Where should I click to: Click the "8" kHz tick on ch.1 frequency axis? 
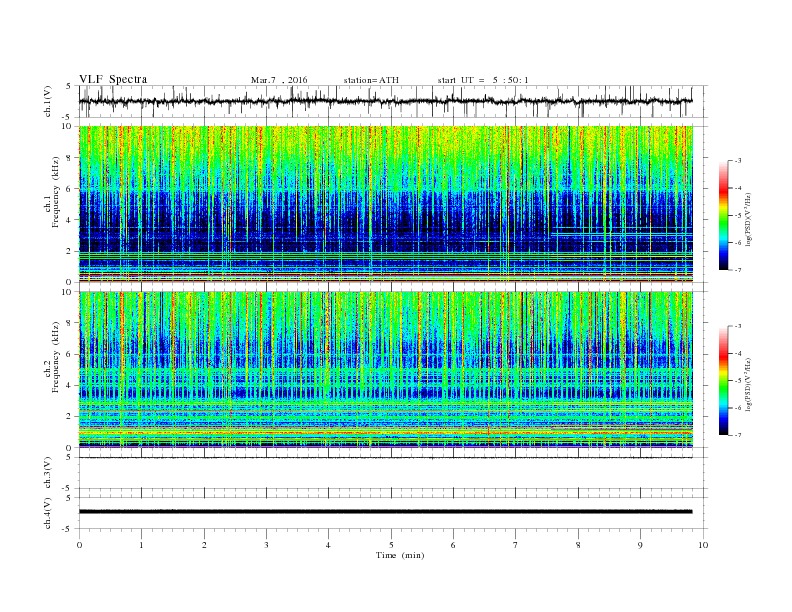pyautogui.click(x=70, y=158)
